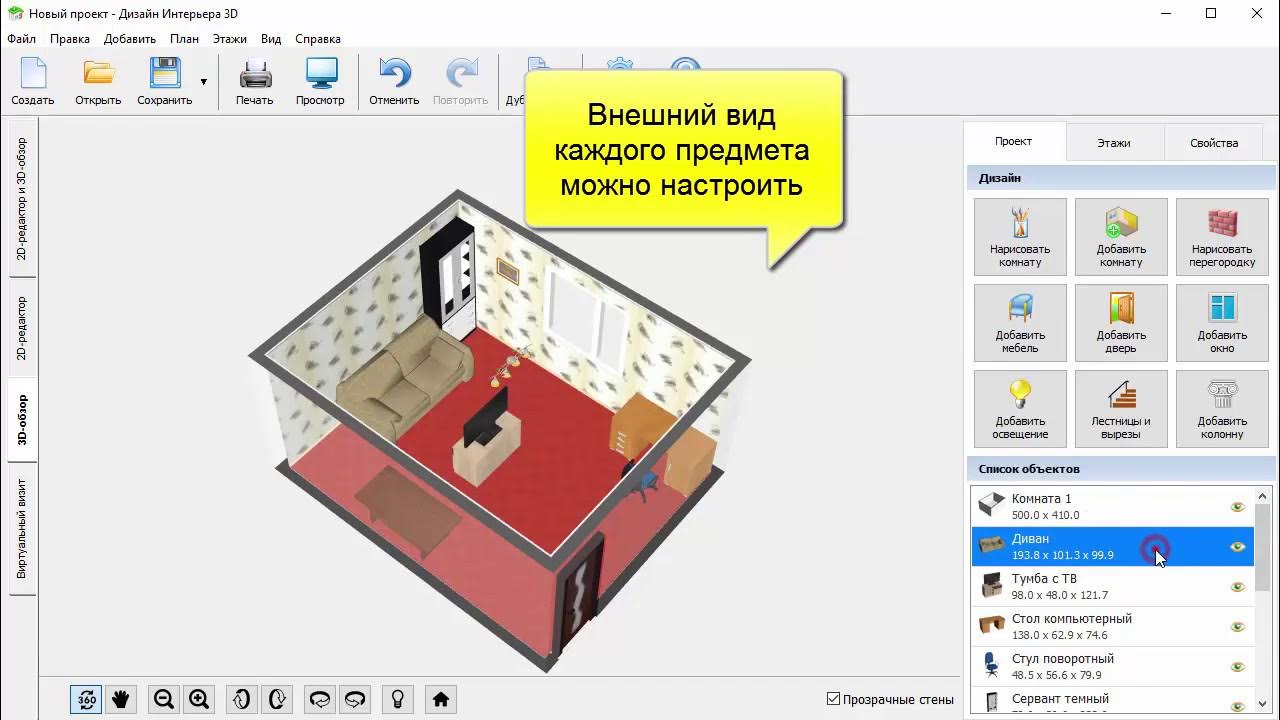Click the dimensions text "193.8 x 101.3 x 99.9"
Viewport: 1280px width, 720px height.
[x=1062, y=555]
